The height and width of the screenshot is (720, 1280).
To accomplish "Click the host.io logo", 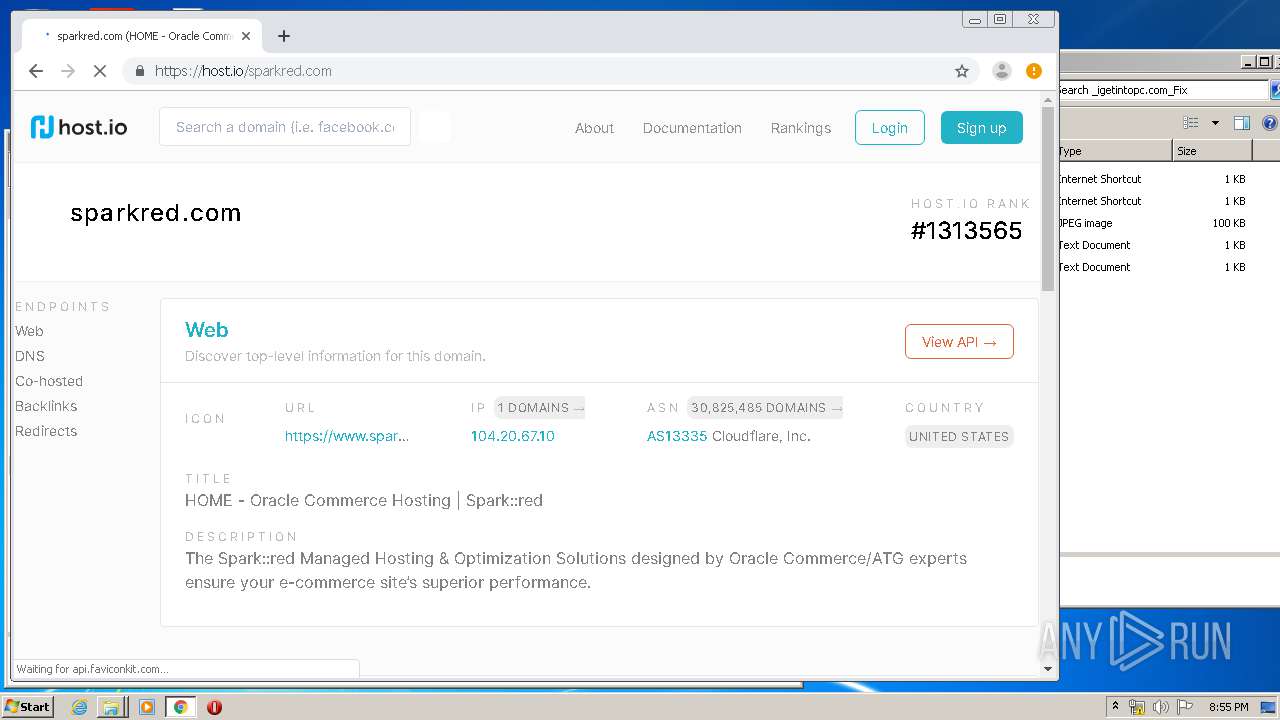I will (x=79, y=127).
